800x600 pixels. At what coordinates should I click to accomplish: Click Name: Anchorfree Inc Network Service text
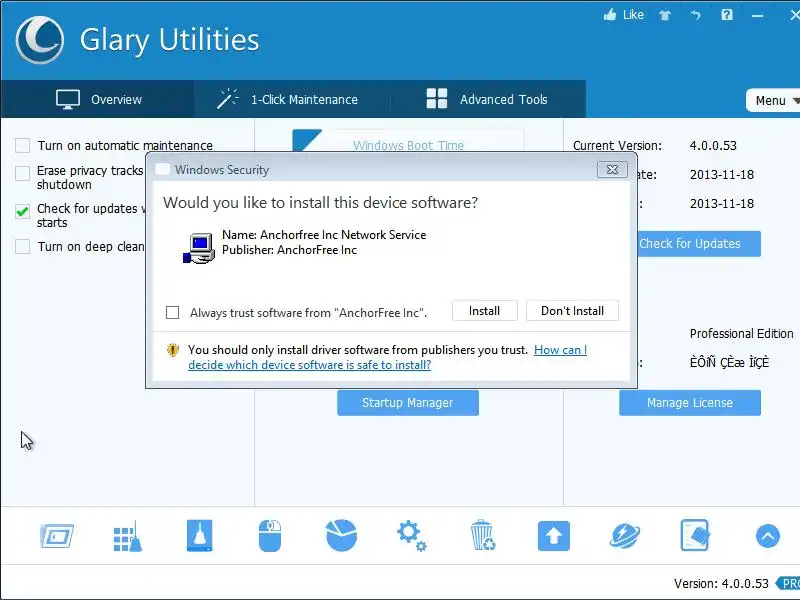[324, 235]
